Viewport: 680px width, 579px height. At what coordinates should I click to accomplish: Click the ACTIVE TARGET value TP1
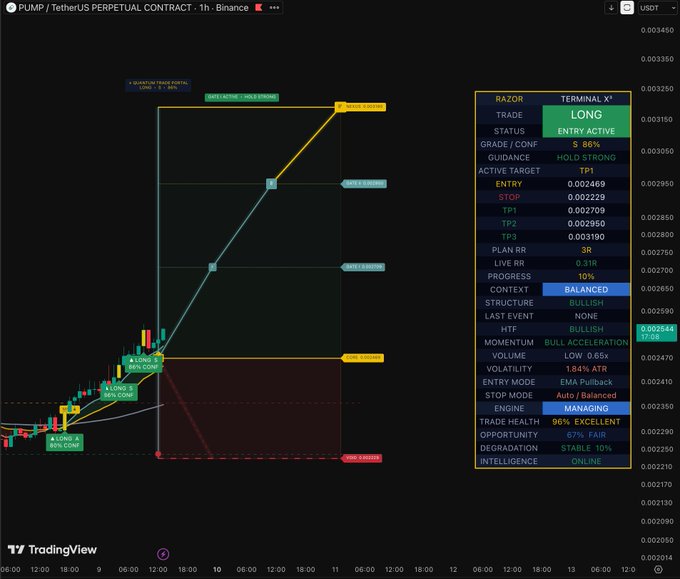[x=586, y=171]
